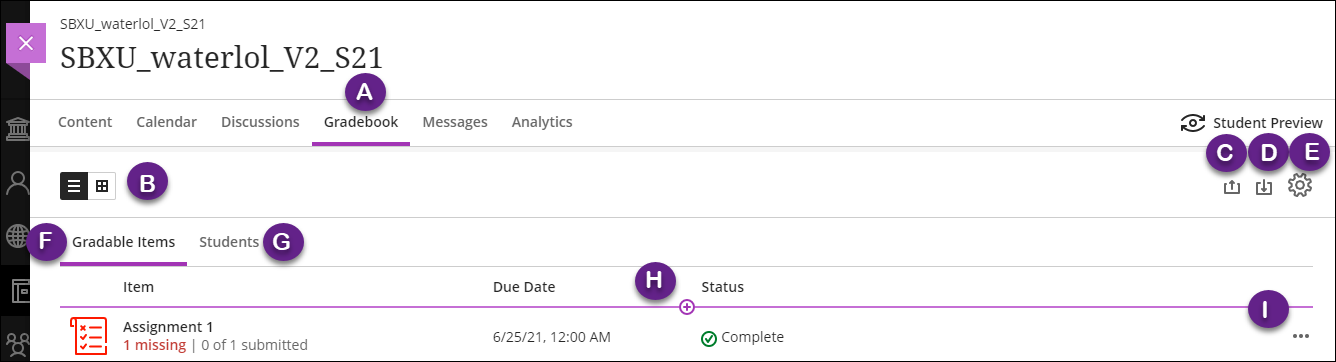Turn on Student Preview mode
The height and width of the screenshot is (362, 1336).
pos(1251,122)
